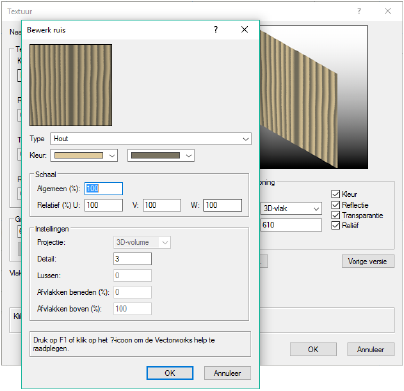
Task: Toggle the Kleur checkbox in Textuur window
Action: (x=335, y=194)
